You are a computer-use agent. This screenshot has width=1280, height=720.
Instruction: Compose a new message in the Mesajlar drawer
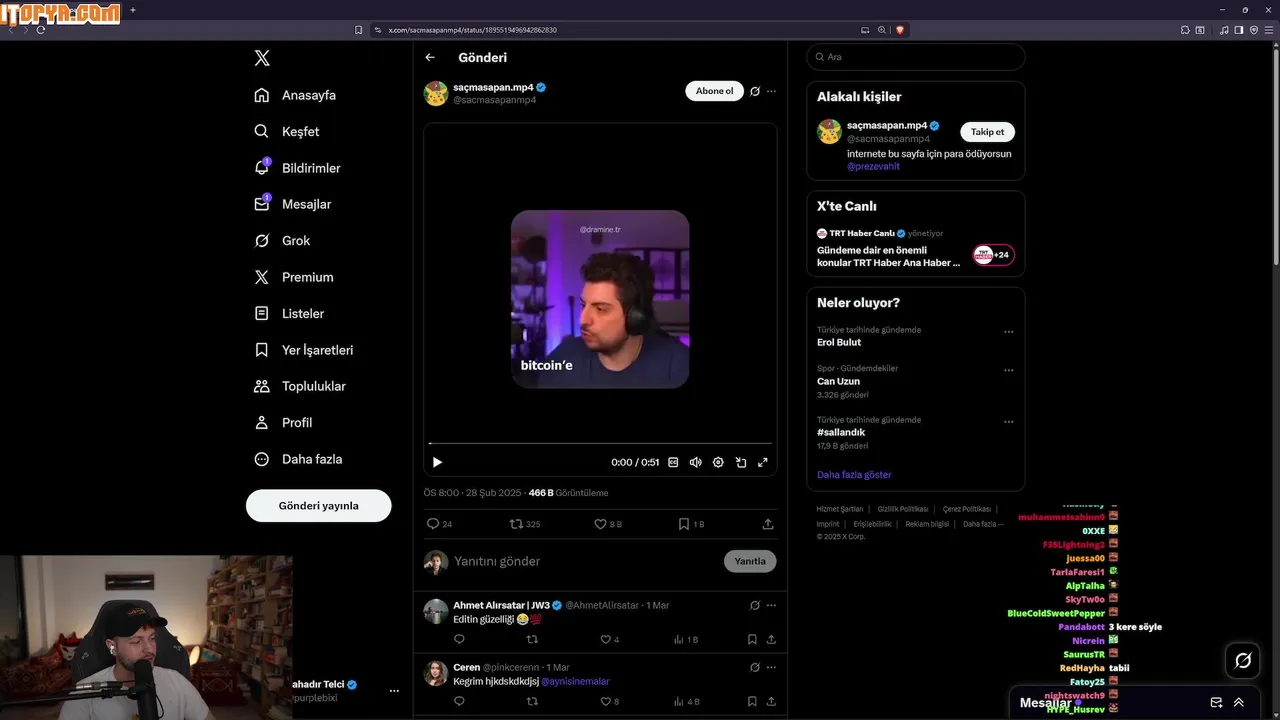pos(1216,703)
